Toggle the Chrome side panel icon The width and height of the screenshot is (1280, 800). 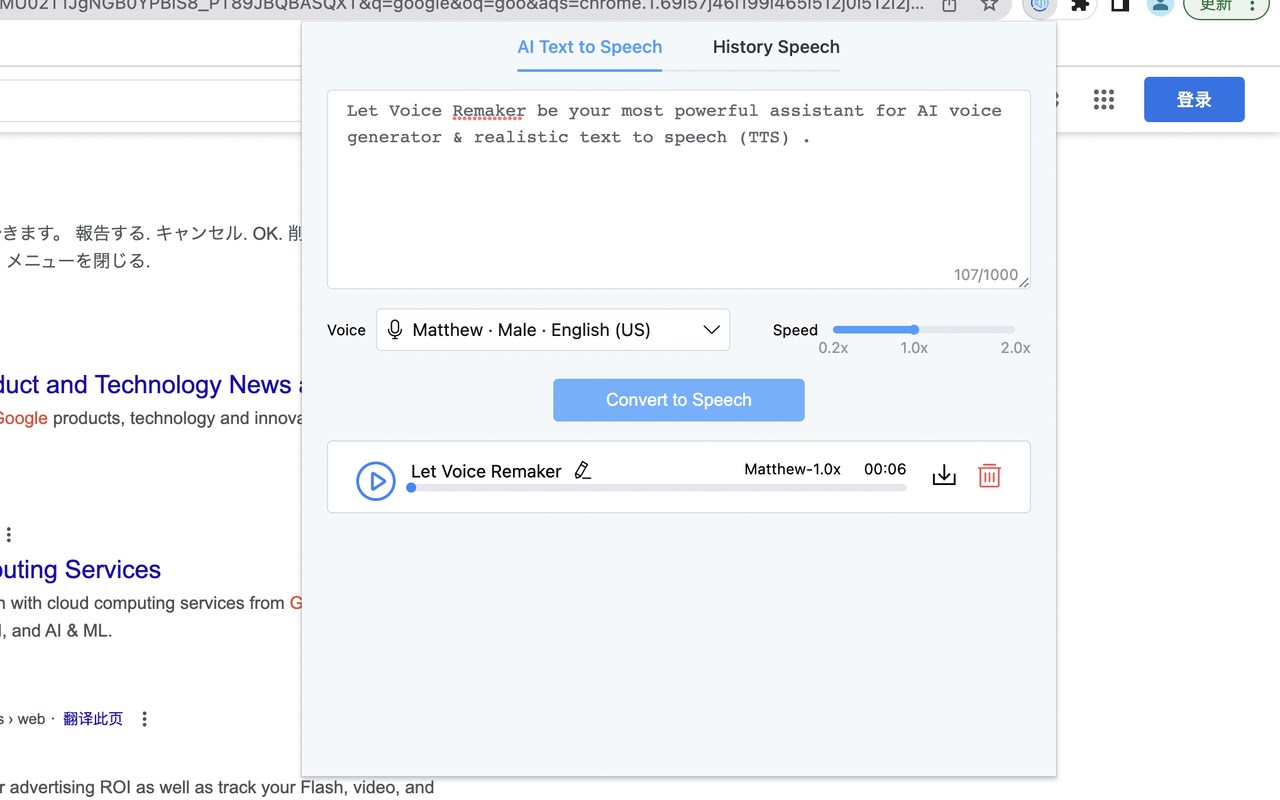1120,5
